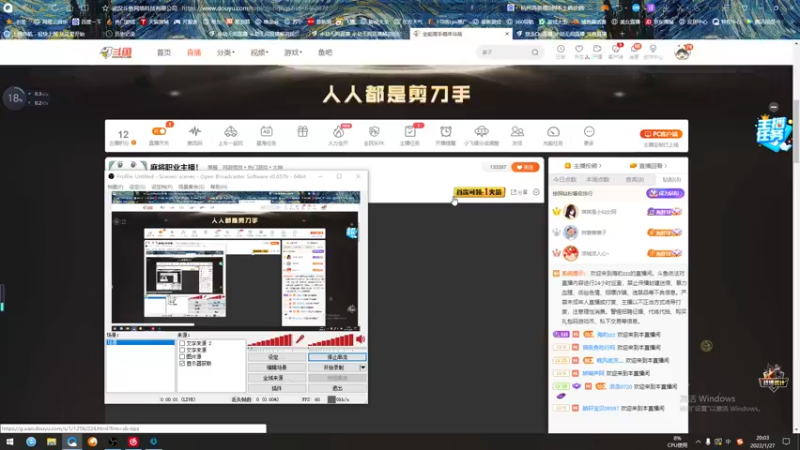Mute the microphone icon in OBS

click(300, 339)
